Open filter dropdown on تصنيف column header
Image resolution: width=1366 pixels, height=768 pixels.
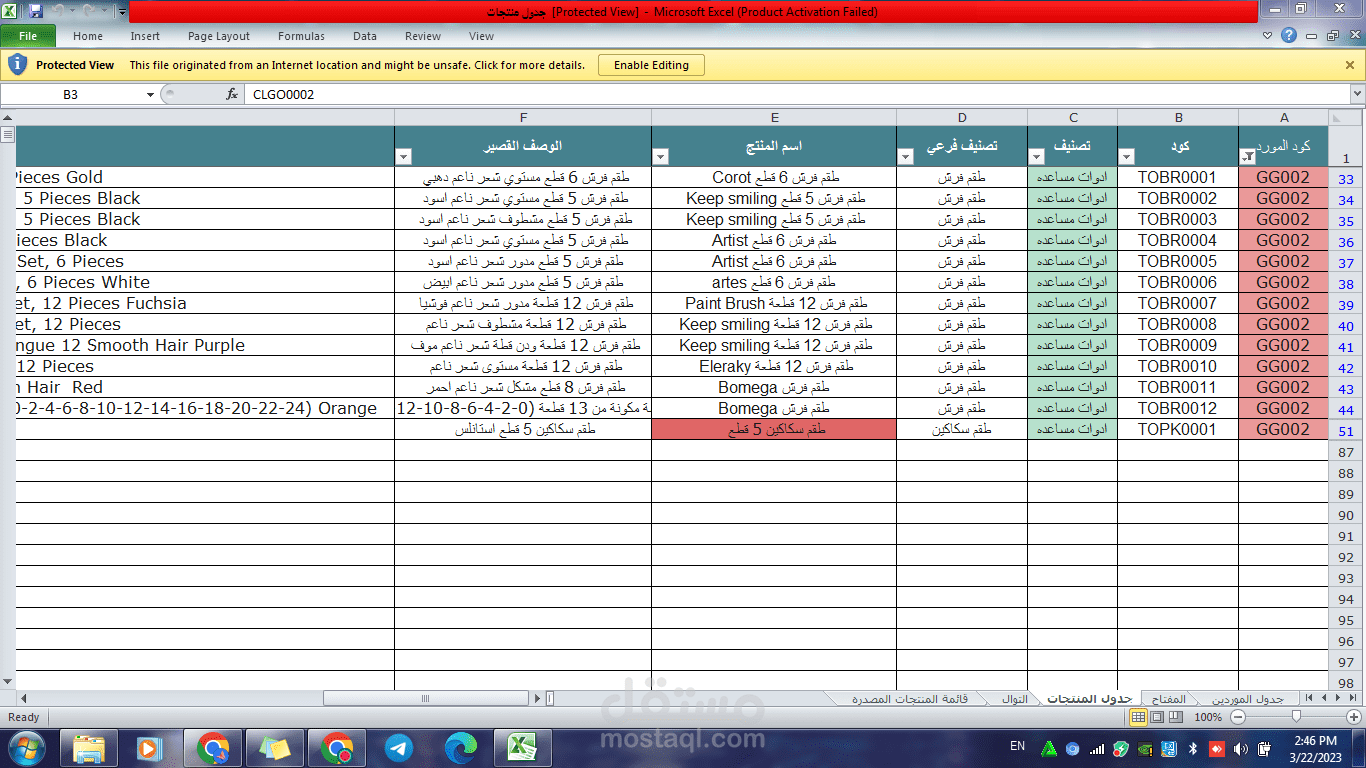click(1037, 156)
